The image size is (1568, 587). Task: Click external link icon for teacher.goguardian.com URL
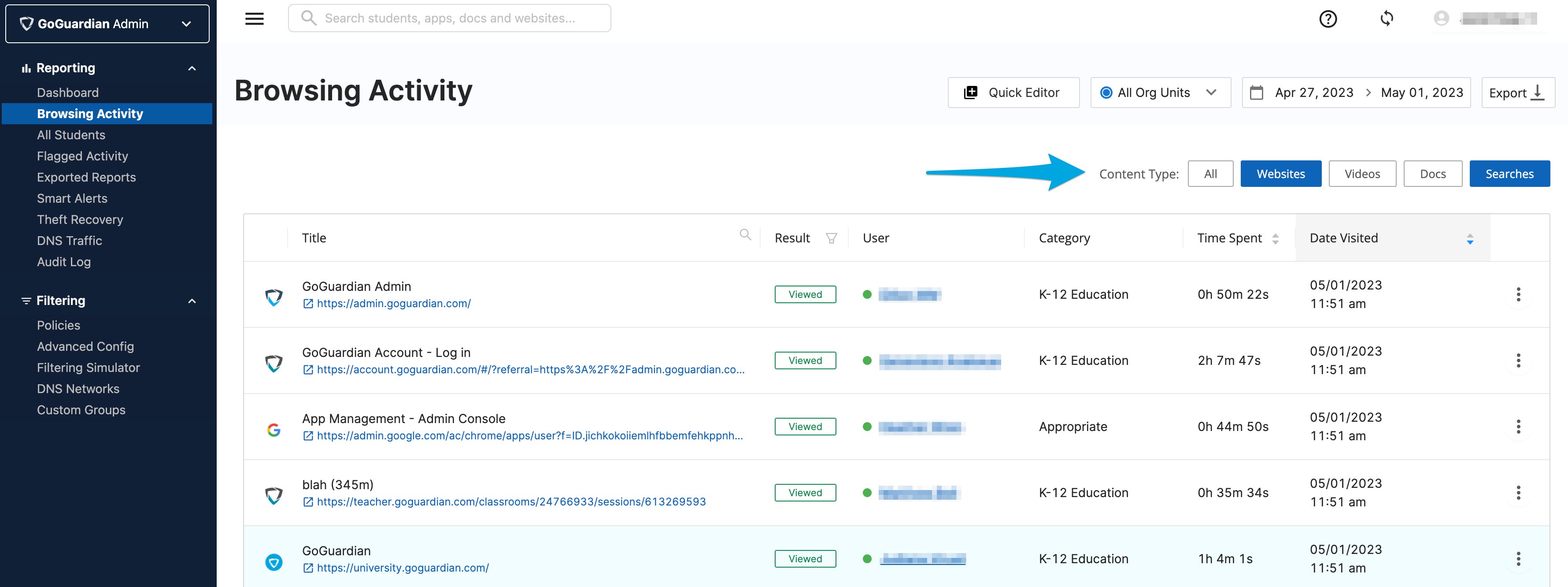tap(308, 502)
